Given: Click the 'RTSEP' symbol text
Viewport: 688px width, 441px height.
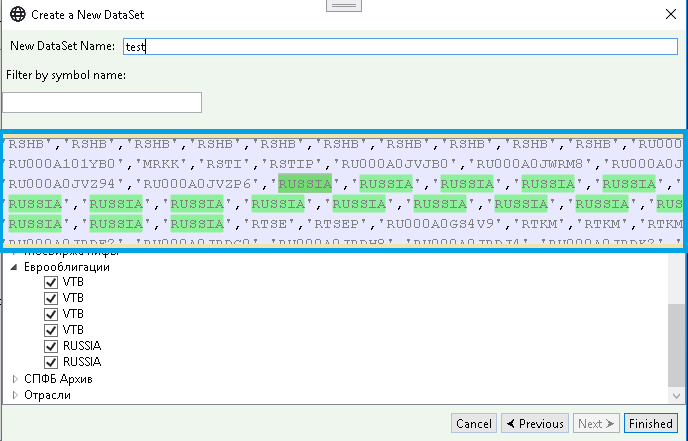Looking at the screenshot, I should pos(337,224).
